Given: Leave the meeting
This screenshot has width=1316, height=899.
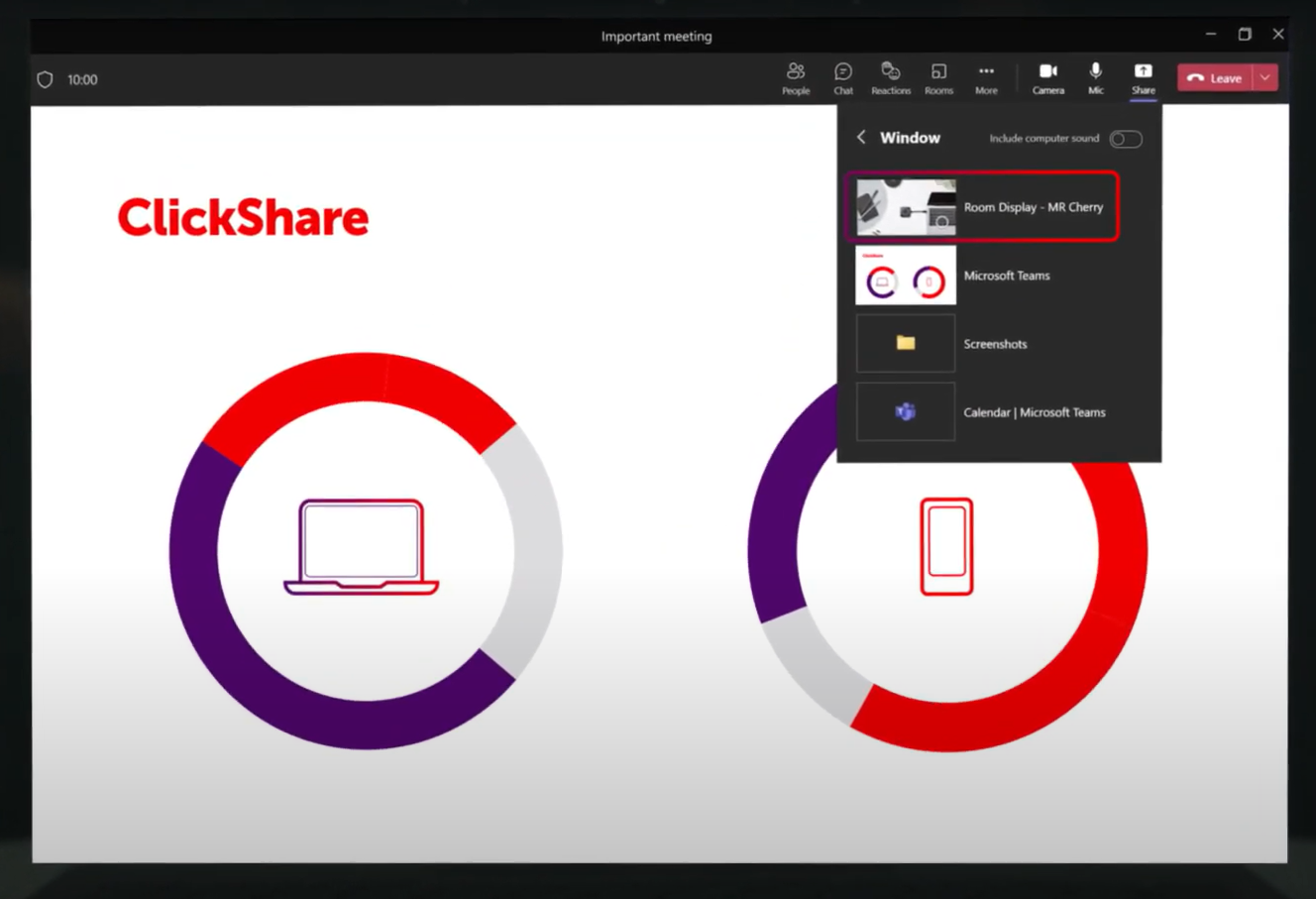Looking at the screenshot, I should [1215, 78].
